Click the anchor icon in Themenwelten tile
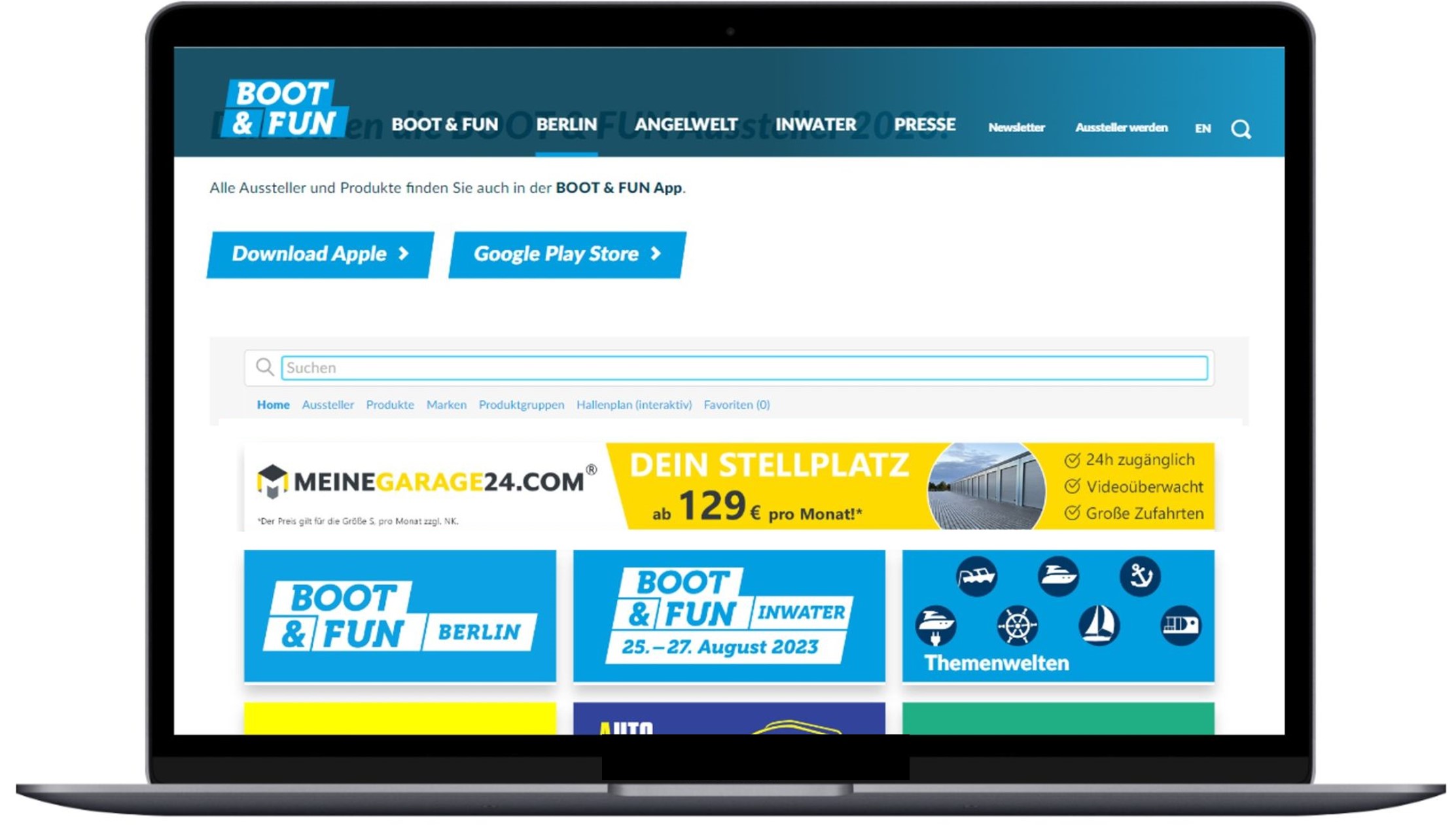The image size is (1456, 828). [1140, 576]
